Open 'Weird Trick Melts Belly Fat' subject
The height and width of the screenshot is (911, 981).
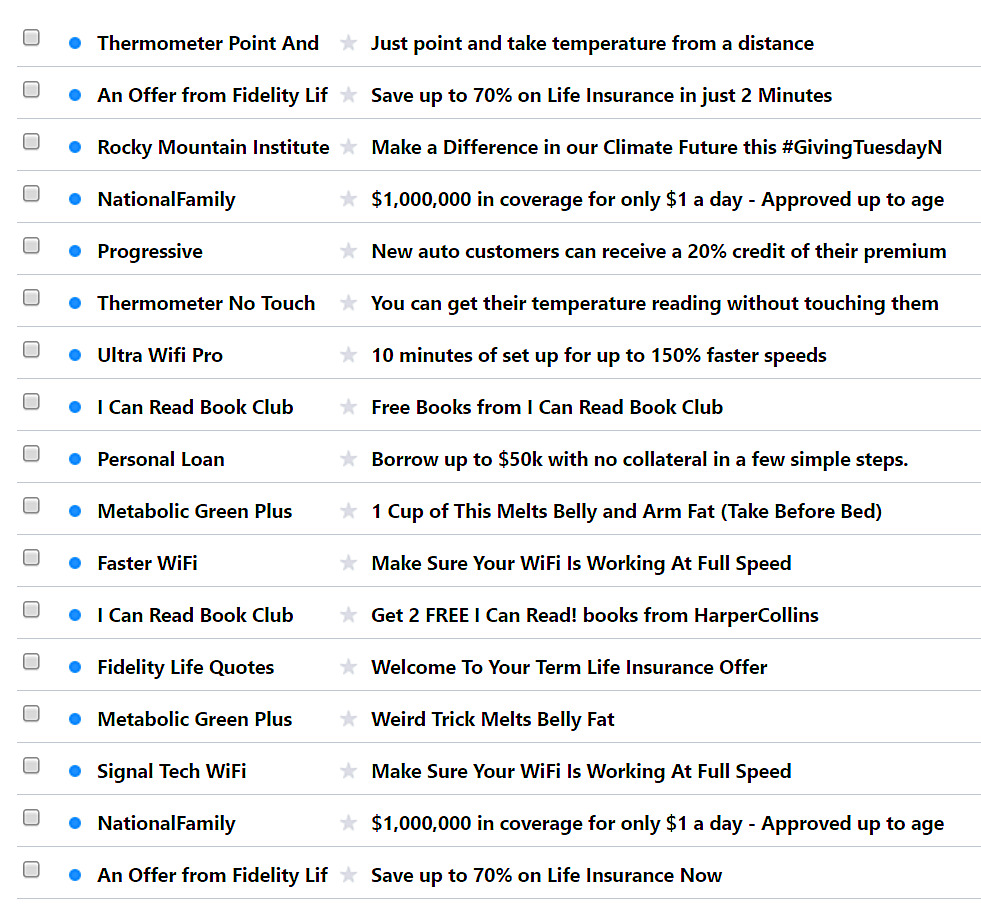point(492,720)
